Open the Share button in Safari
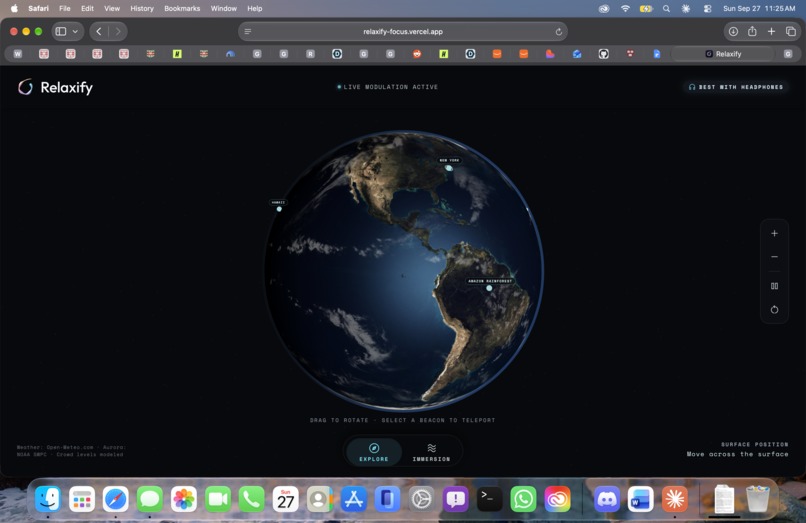The height and width of the screenshot is (523, 806). (752, 31)
